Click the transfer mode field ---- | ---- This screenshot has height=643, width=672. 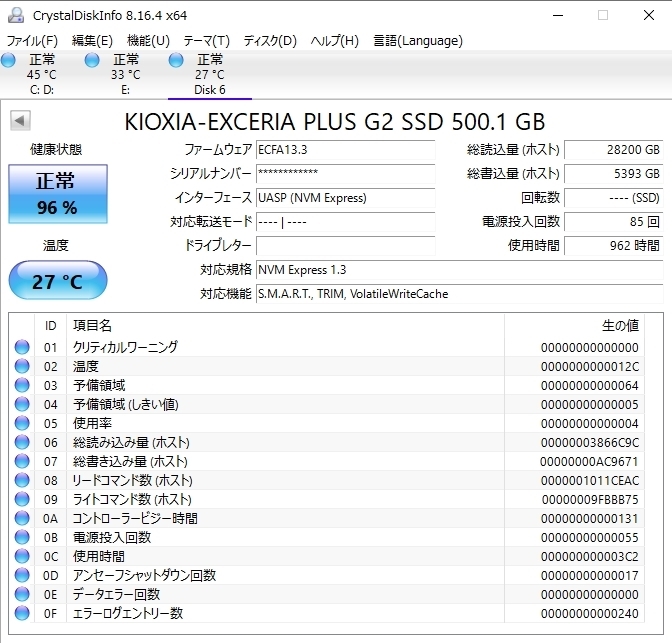[x=345, y=222]
